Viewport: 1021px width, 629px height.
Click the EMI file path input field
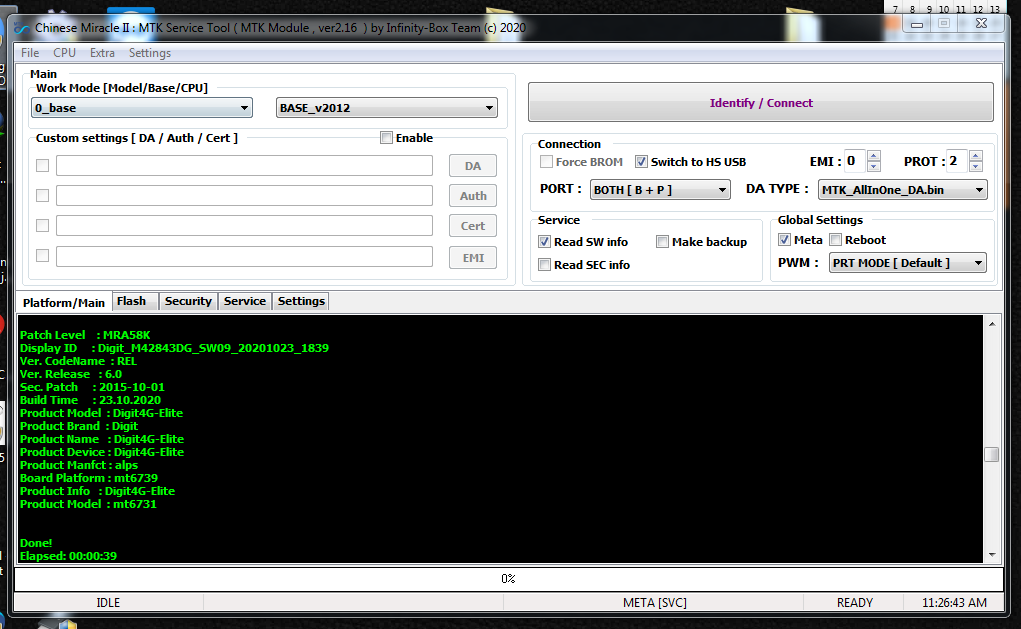[244, 257]
